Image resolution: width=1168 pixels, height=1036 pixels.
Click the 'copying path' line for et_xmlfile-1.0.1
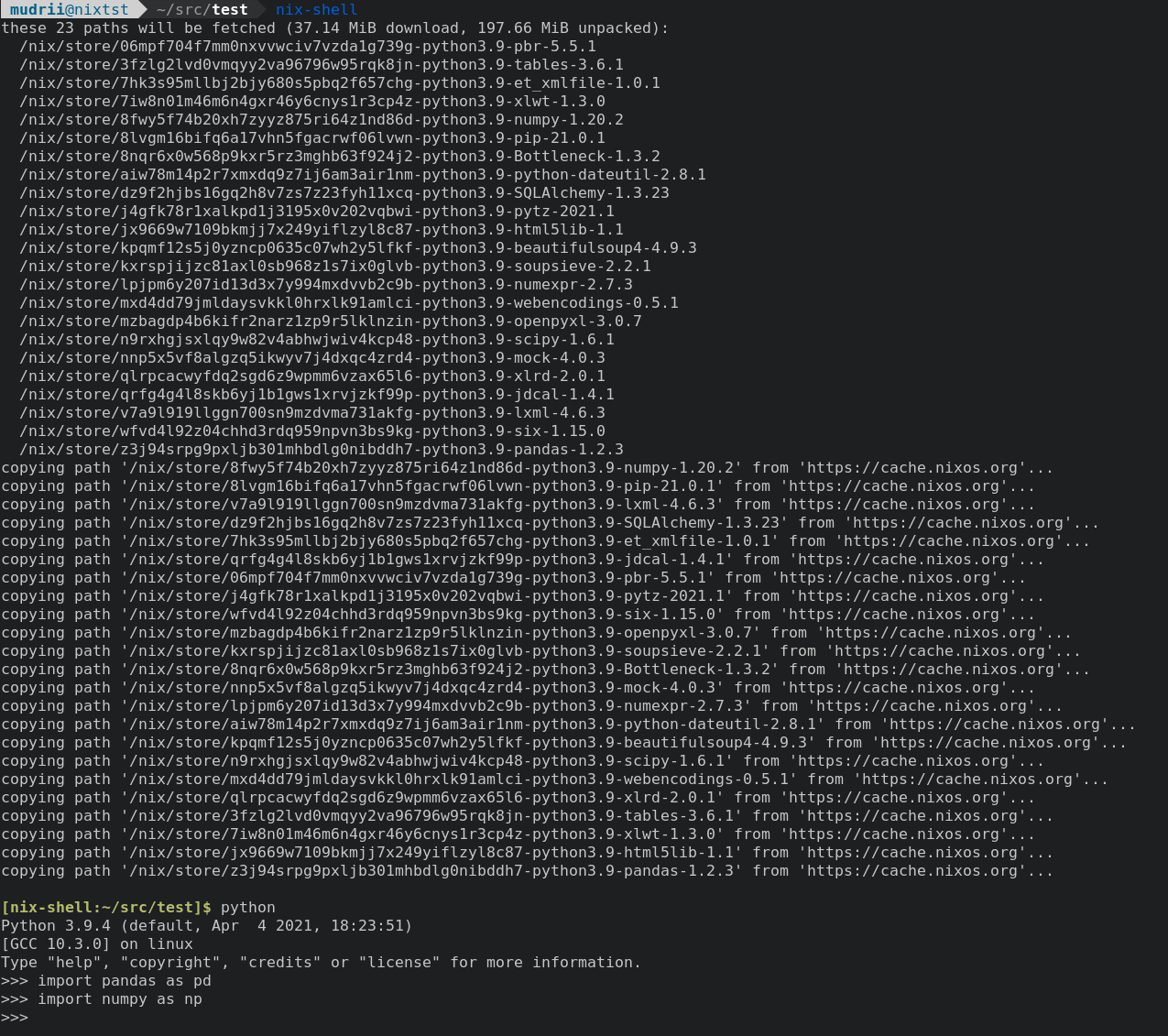[546, 540]
